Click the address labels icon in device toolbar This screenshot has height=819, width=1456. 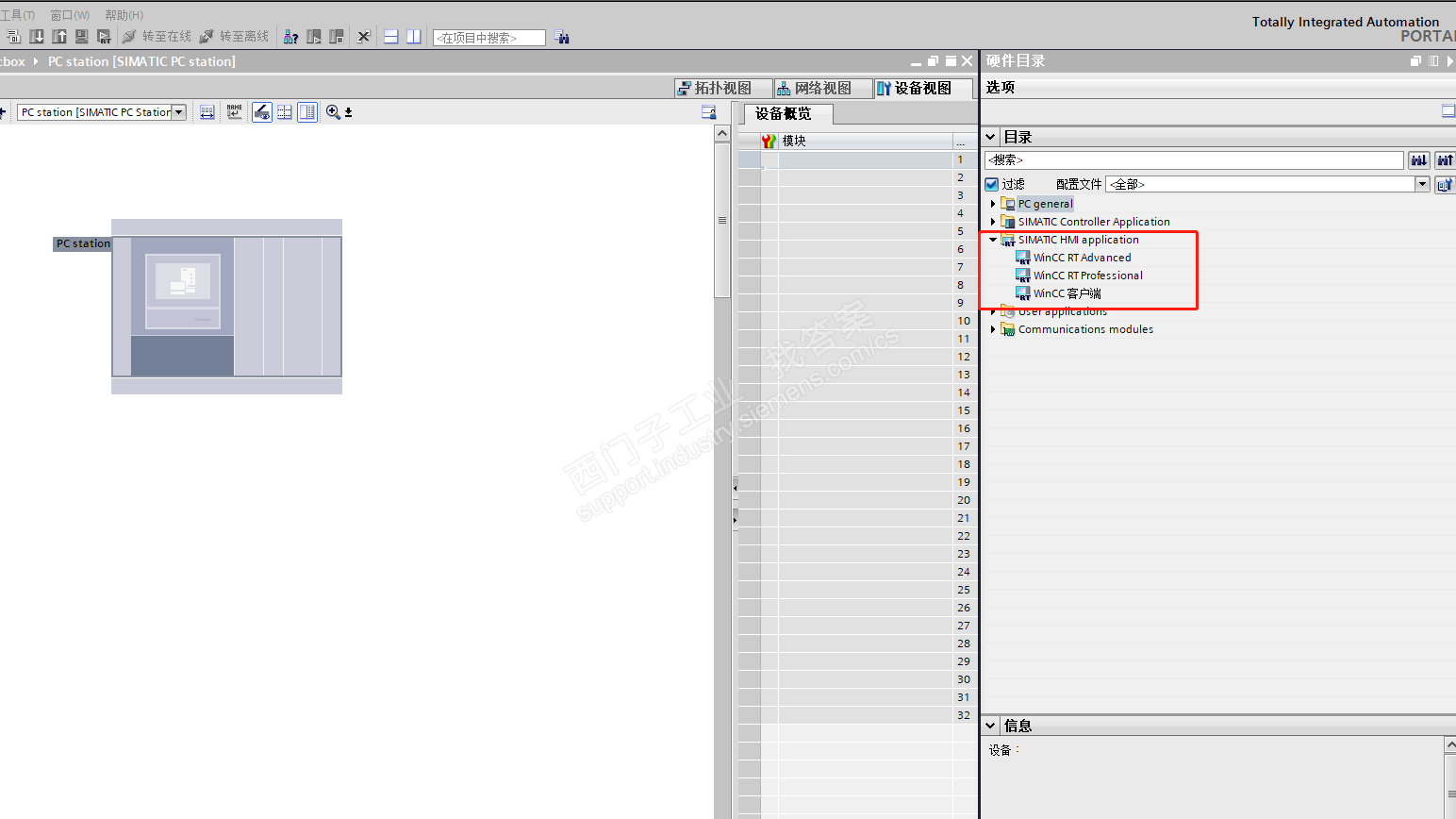click(207, 112)
